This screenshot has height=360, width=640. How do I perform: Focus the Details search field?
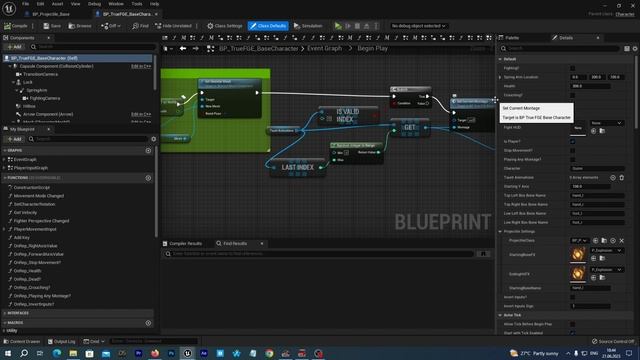pyautogui.click(x=560, y=49)
